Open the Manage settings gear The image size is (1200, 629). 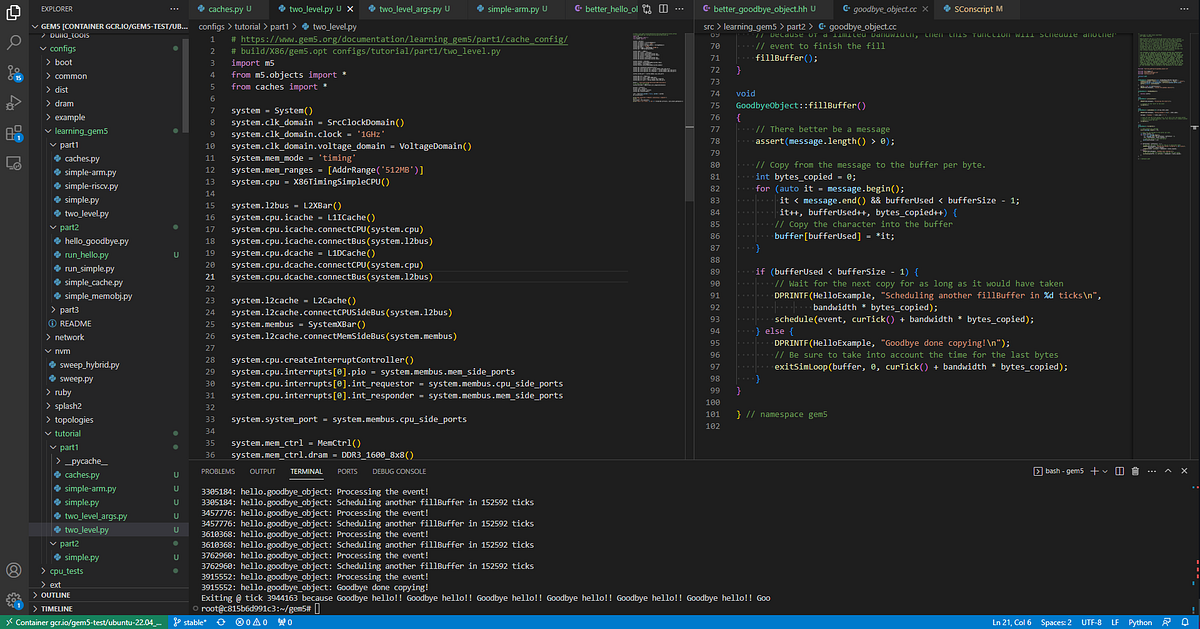(x=14, y=601)
